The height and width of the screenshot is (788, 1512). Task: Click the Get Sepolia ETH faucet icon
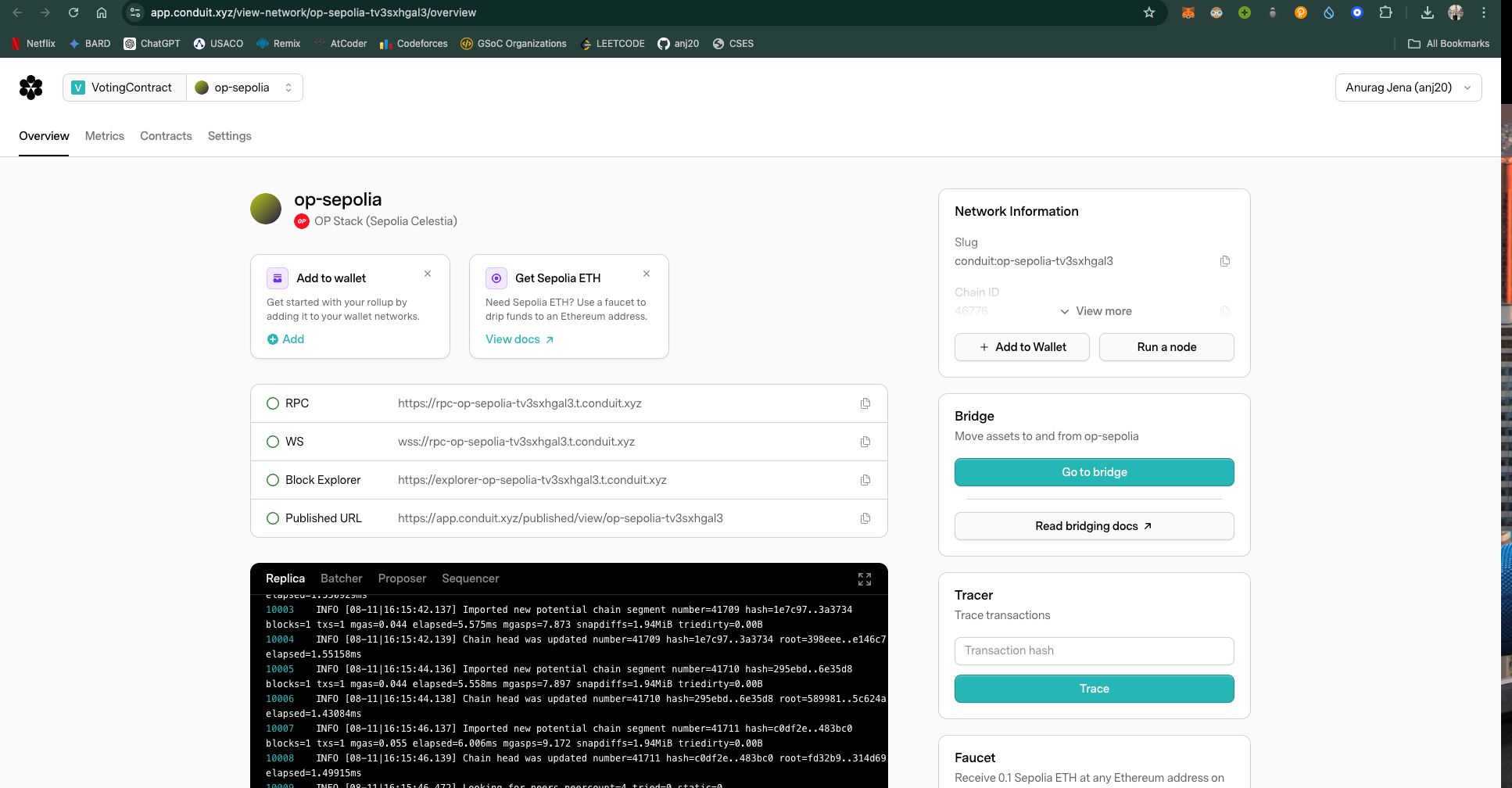pos(496,278)
